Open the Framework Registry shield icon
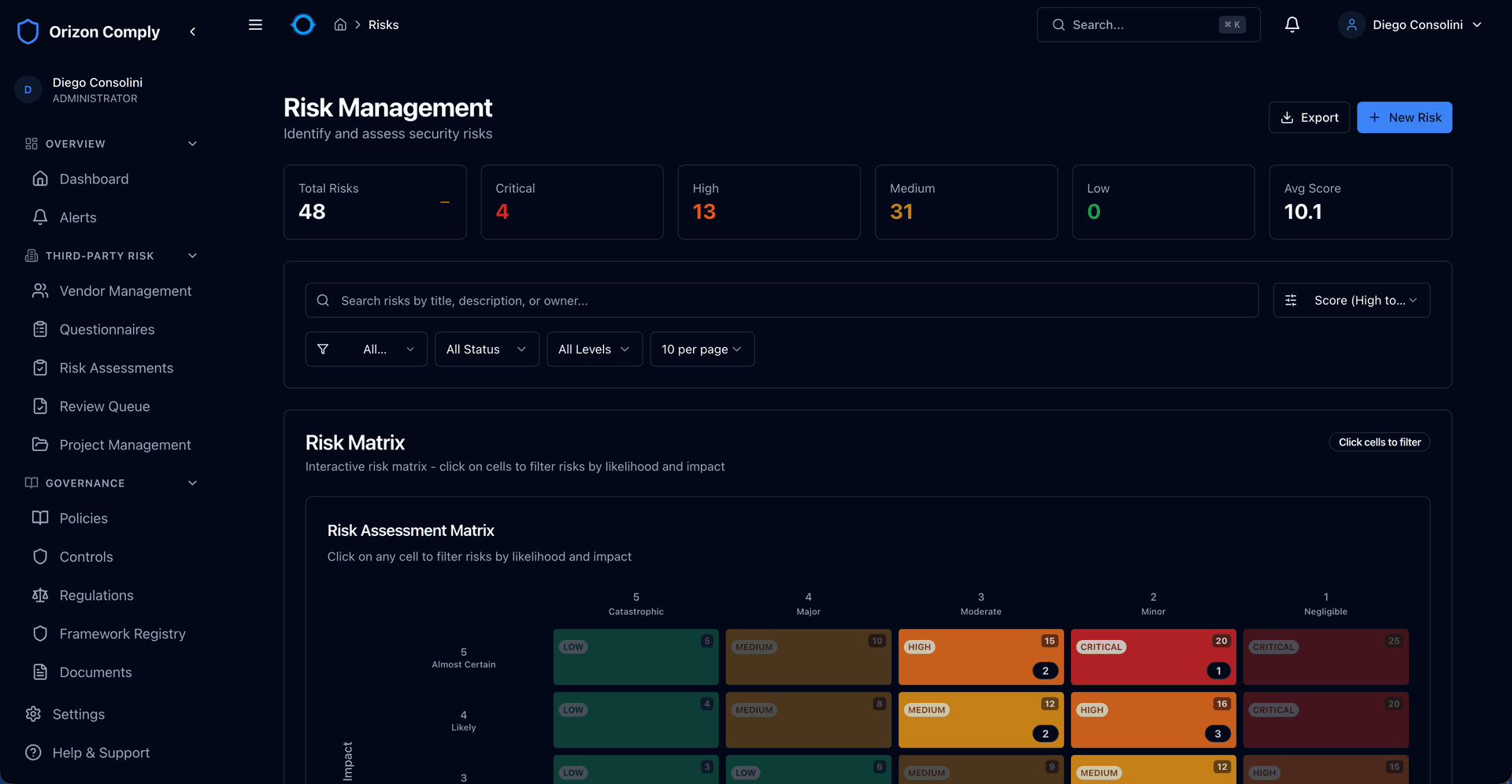This screenshot has height=784, width=1512. (x=40, y=634)
